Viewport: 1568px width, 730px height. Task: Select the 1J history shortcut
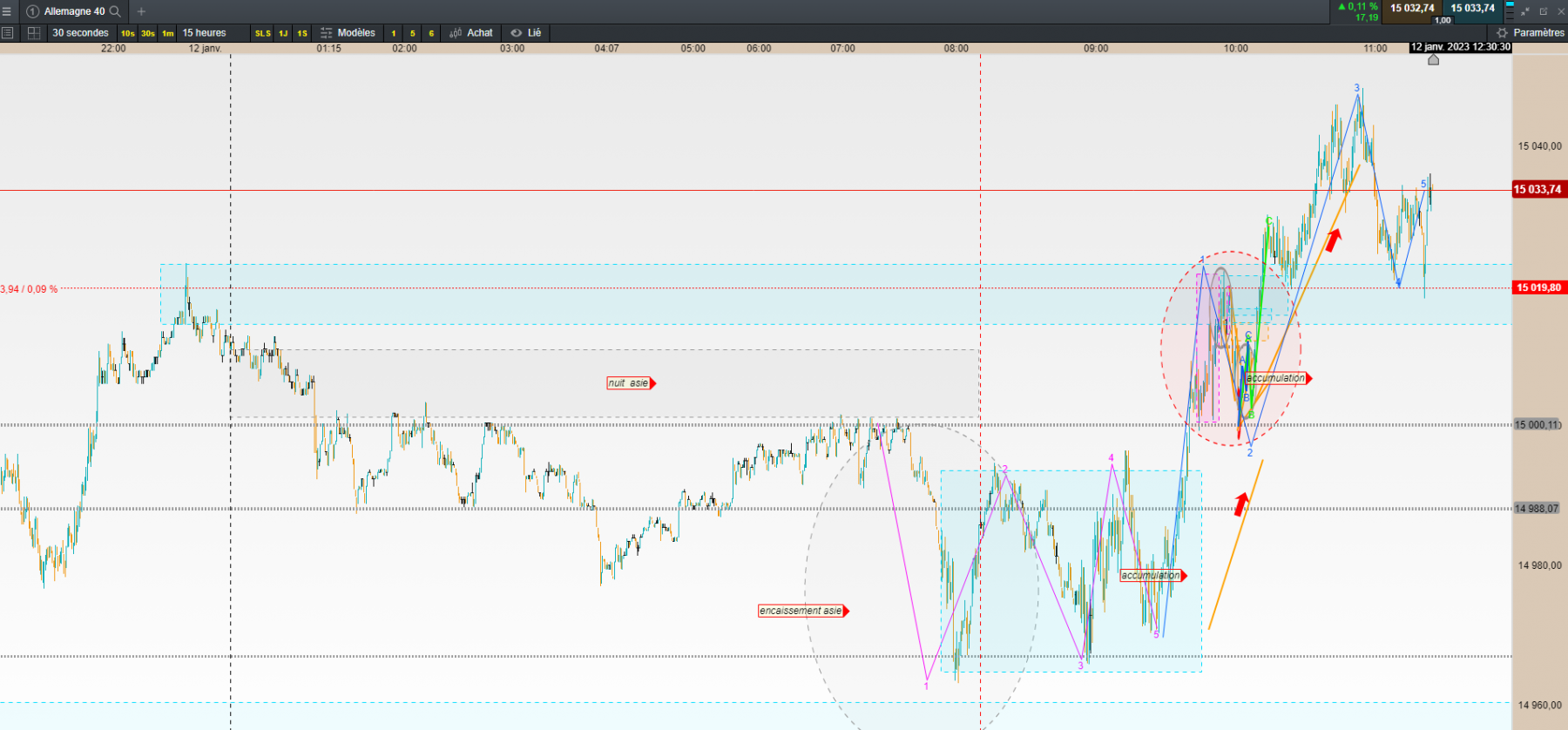click(x=283, y=33)
